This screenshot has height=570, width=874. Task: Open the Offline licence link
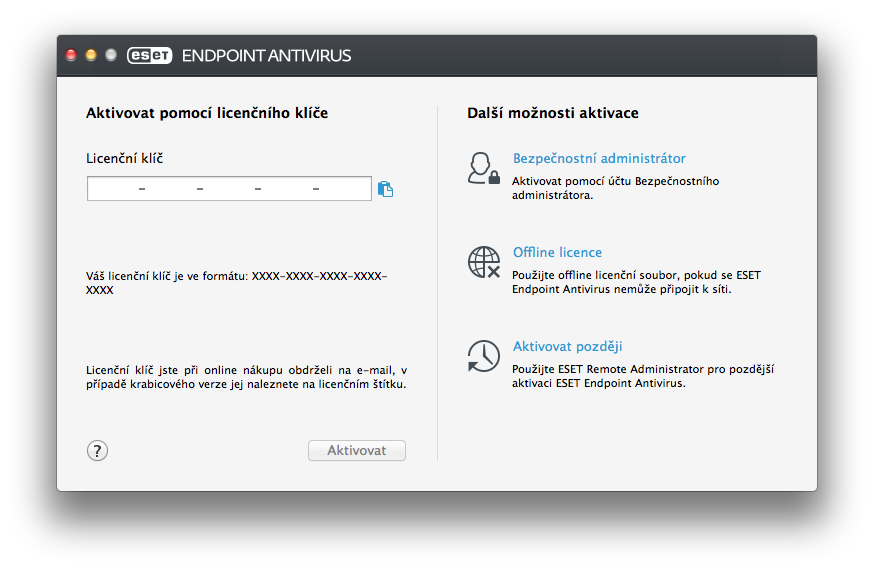click(x=557, y=252)
